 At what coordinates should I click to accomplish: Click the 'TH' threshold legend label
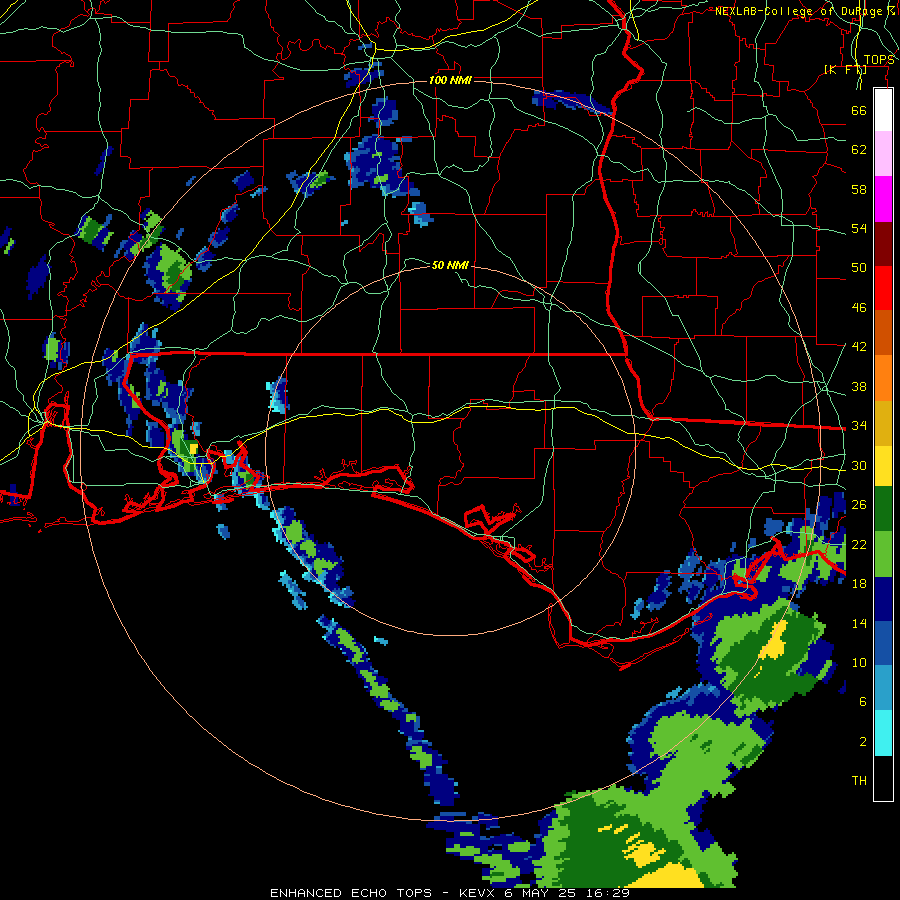pos(859,781)
